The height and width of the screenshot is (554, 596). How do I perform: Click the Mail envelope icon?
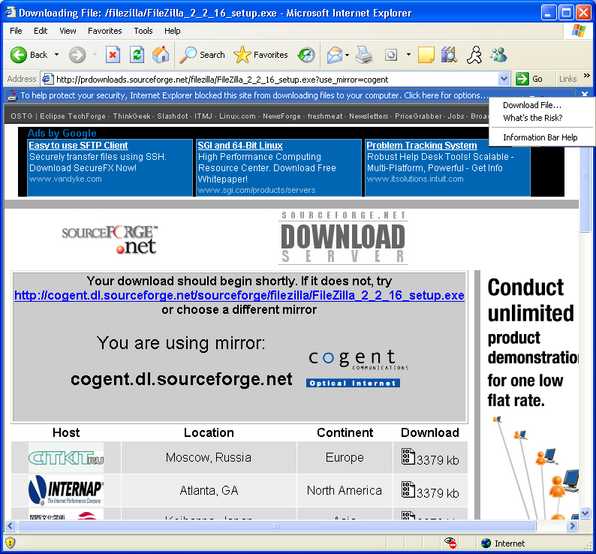334,55
